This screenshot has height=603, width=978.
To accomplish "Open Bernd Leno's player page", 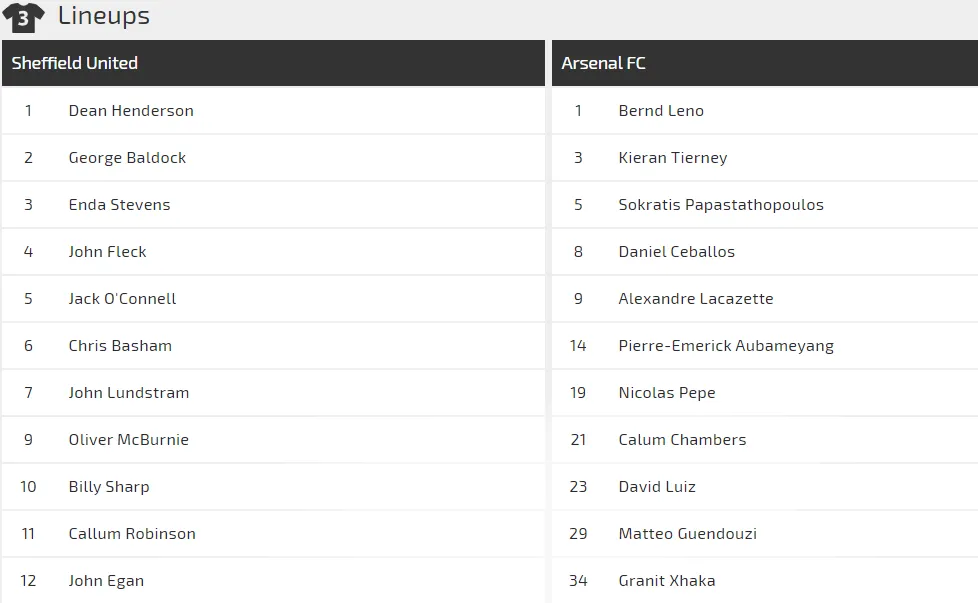I will (661, 111).
